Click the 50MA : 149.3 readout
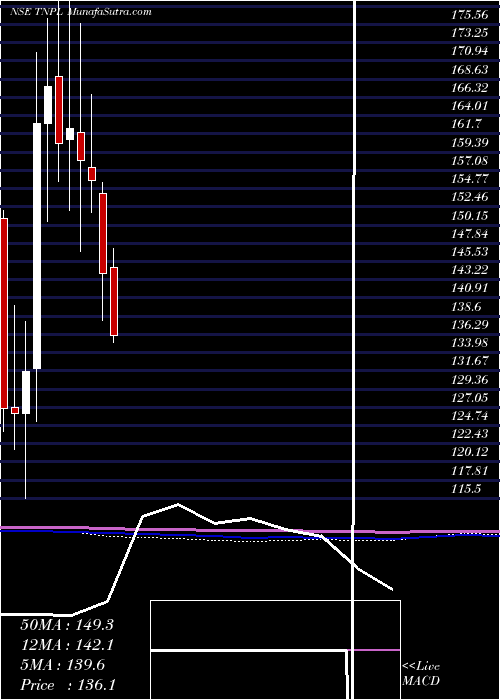The image size is (500, 700). click(67, 625)
